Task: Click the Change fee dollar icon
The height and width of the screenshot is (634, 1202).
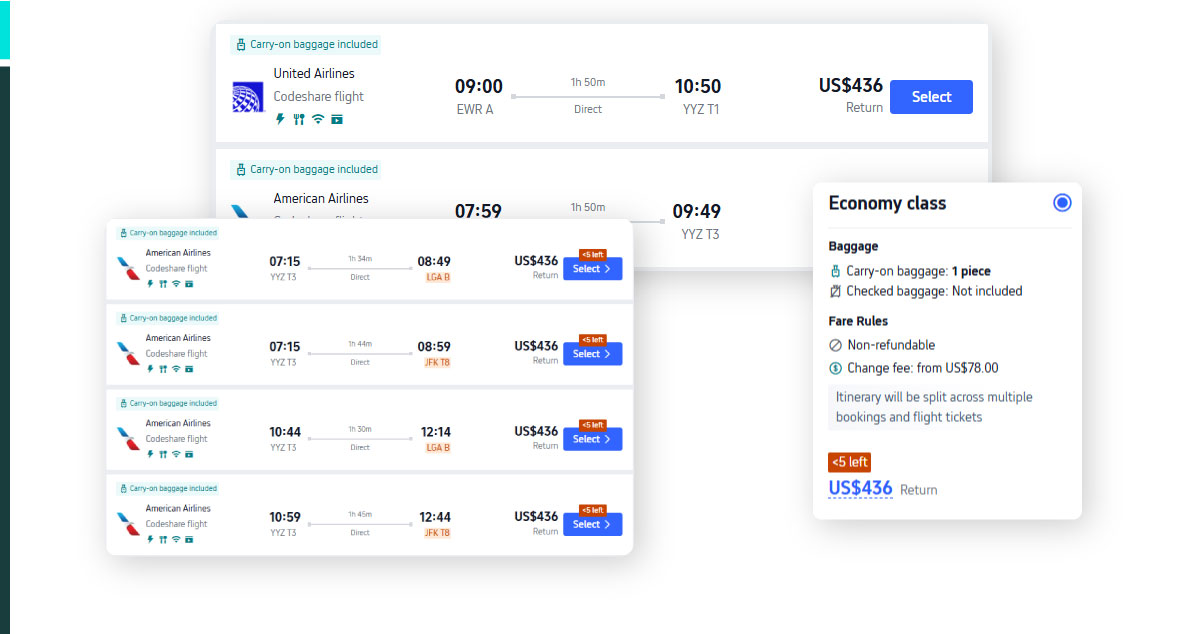Action: 836,368
